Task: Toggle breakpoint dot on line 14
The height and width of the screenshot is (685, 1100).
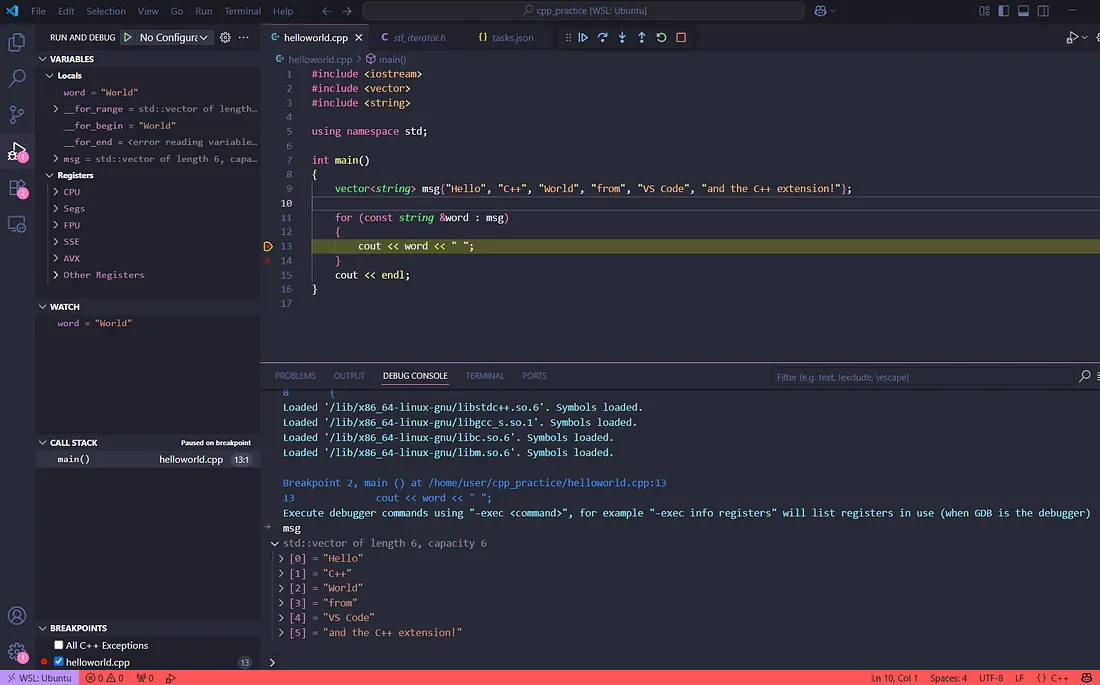Action: [x=268, y=260]
